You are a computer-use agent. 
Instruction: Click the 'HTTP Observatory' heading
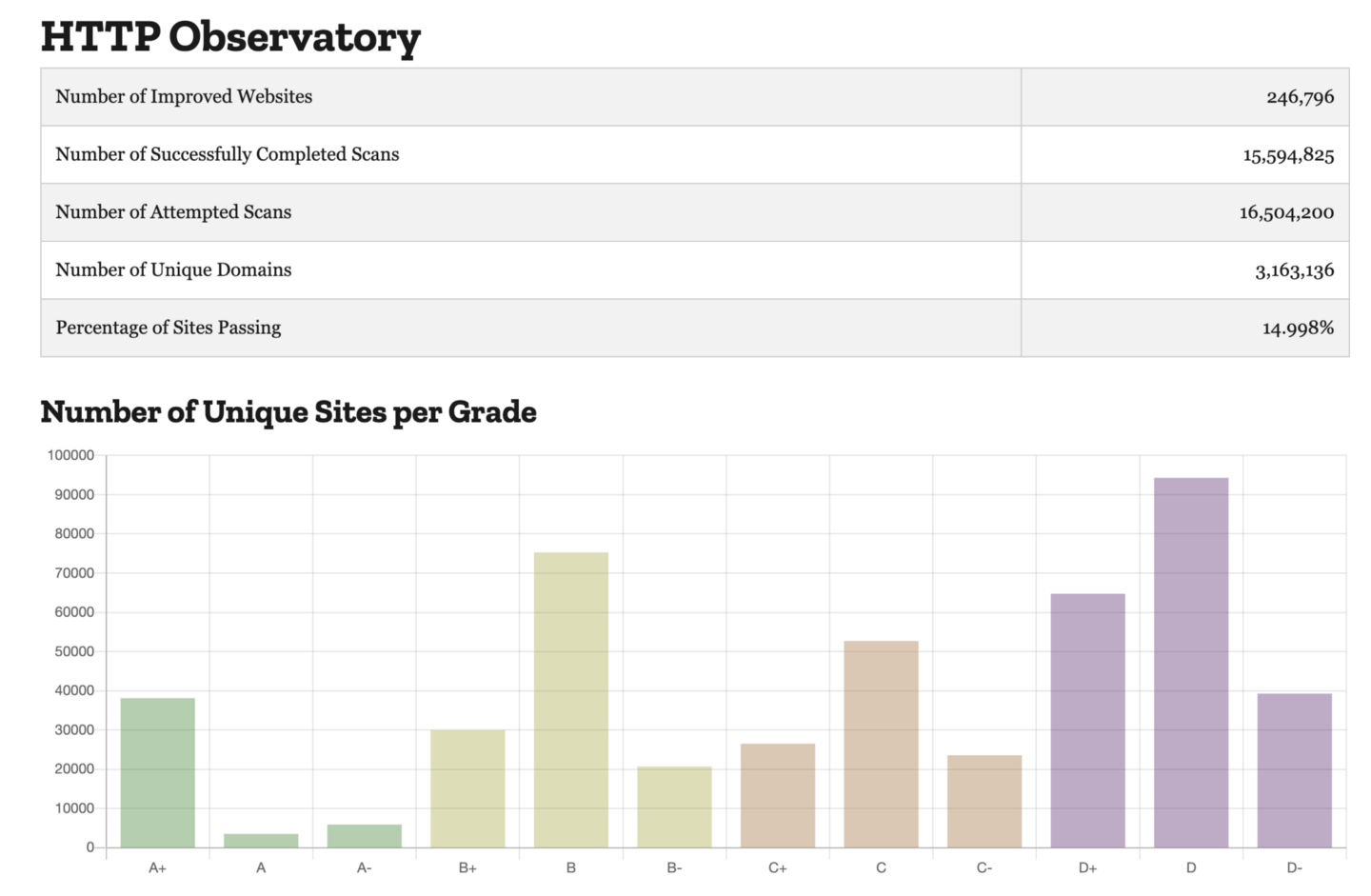pyautogui.click(x=230, y=37)
